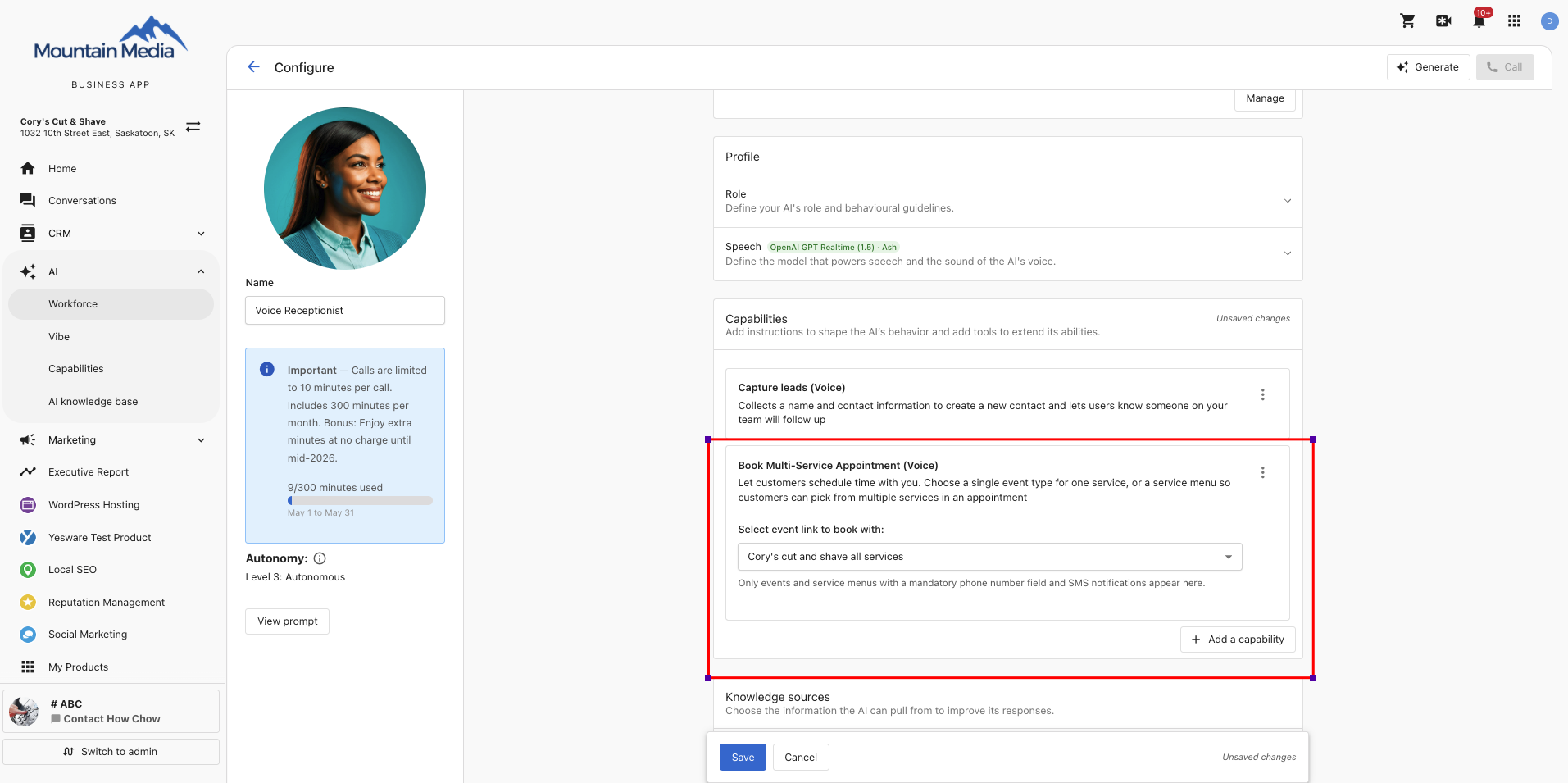Open the user profile avatar

[1549, 21]
